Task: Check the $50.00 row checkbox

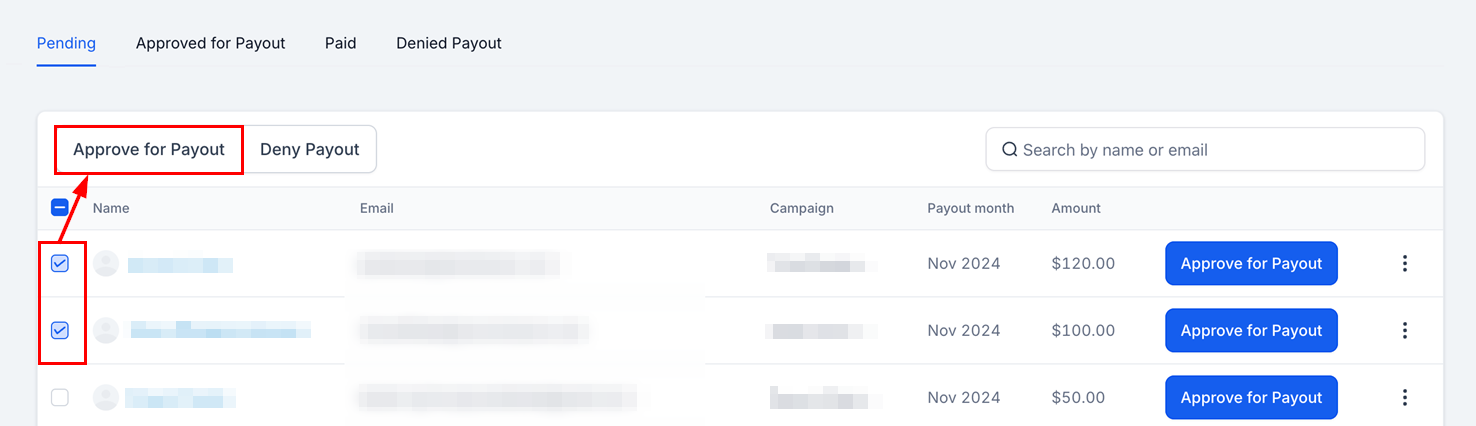Action: pos(60,398)
